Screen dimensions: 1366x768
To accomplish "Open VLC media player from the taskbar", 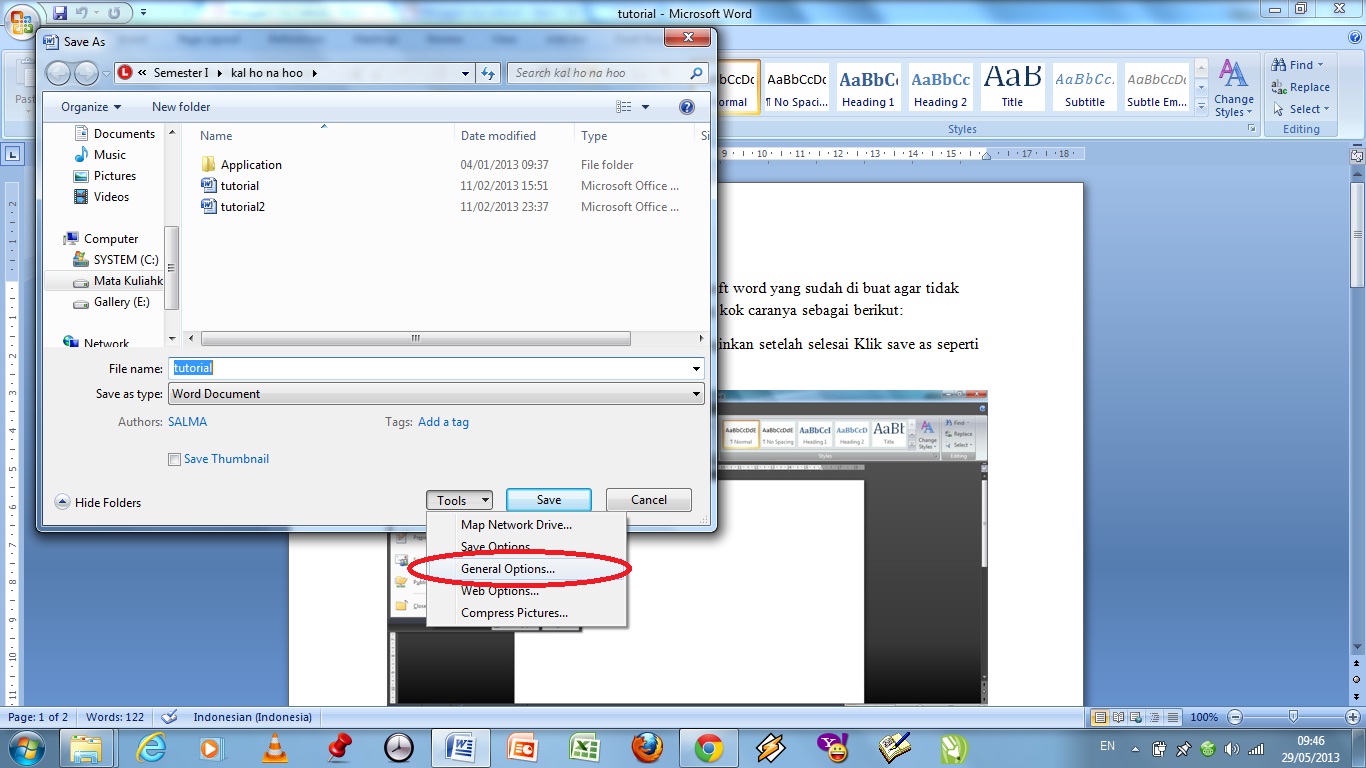I will coord(274,747).
